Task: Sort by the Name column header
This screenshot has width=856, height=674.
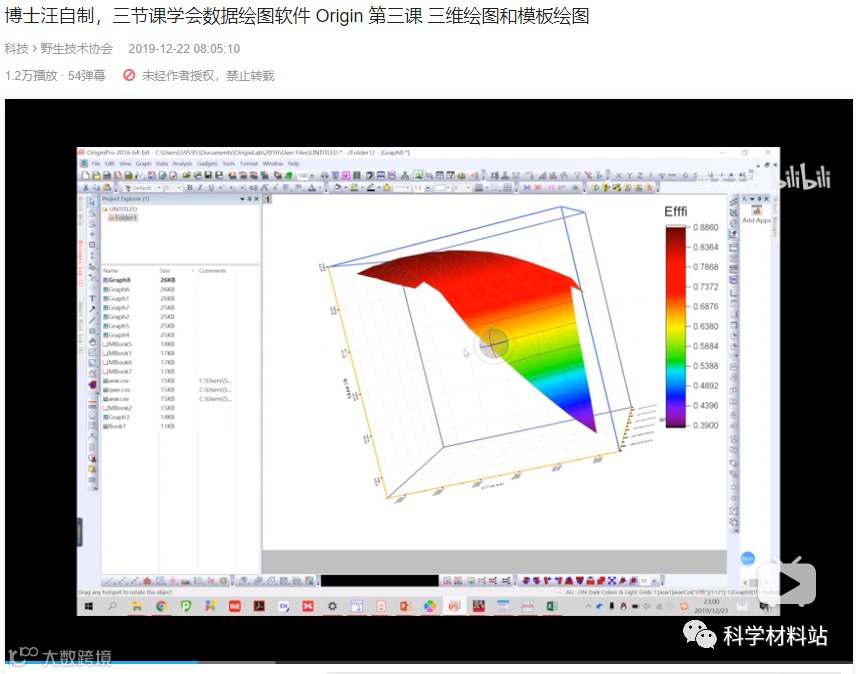Action: (111, 271)
